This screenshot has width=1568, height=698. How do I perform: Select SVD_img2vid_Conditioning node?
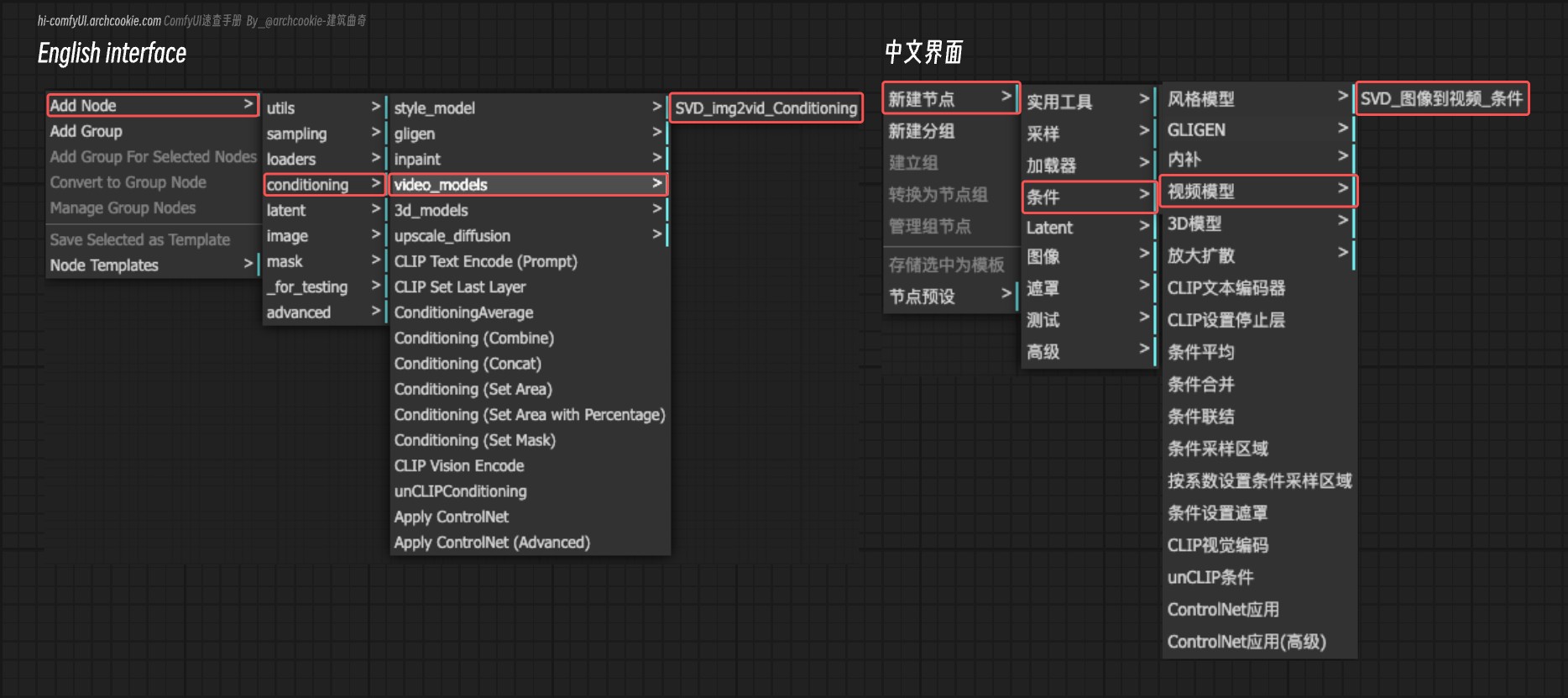tap(766, 108)
